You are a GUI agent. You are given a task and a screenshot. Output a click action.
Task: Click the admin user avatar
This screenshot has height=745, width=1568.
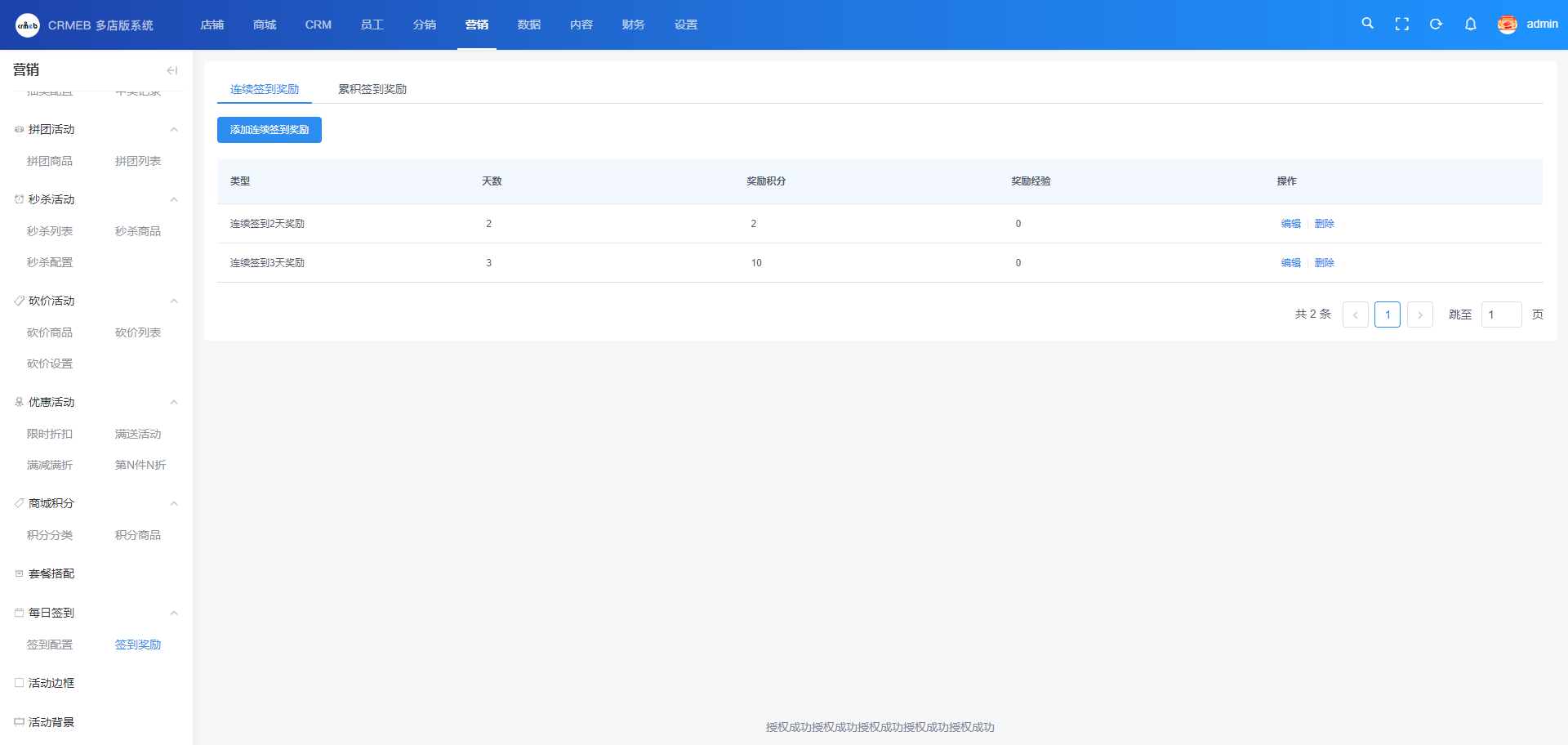pos(1507,25)
